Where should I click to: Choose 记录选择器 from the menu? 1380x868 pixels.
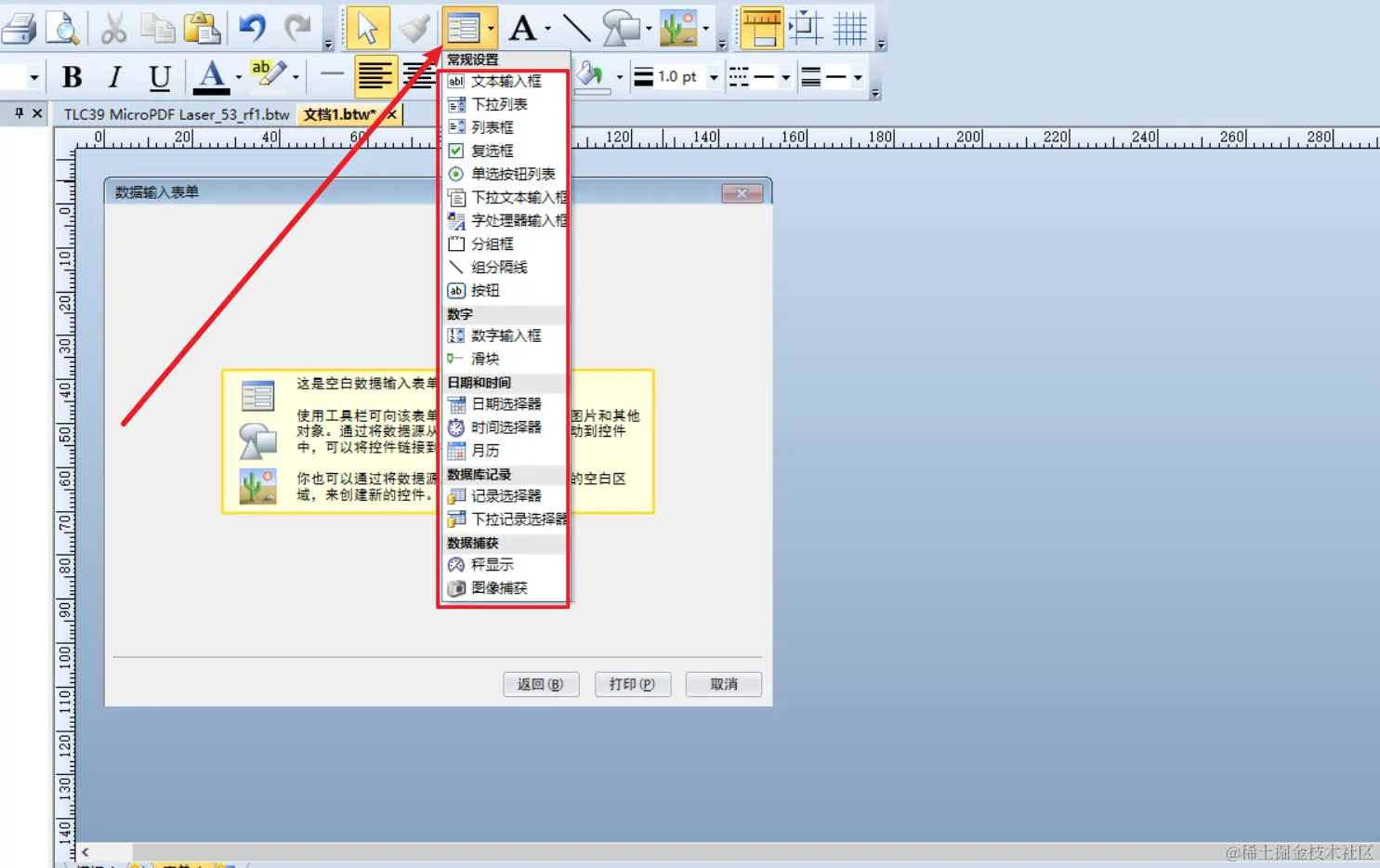click(504, 496)
